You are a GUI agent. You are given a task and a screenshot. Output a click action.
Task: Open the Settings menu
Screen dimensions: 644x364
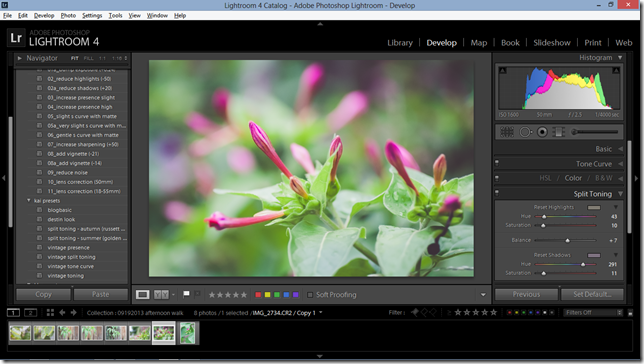pos(92,16)
